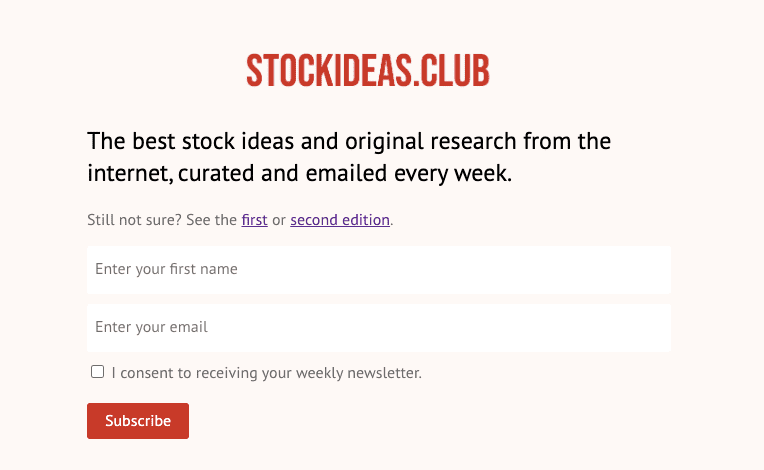The image size is (764, 470).
Task: Click the Subscribe button
Action: (138, 421)
